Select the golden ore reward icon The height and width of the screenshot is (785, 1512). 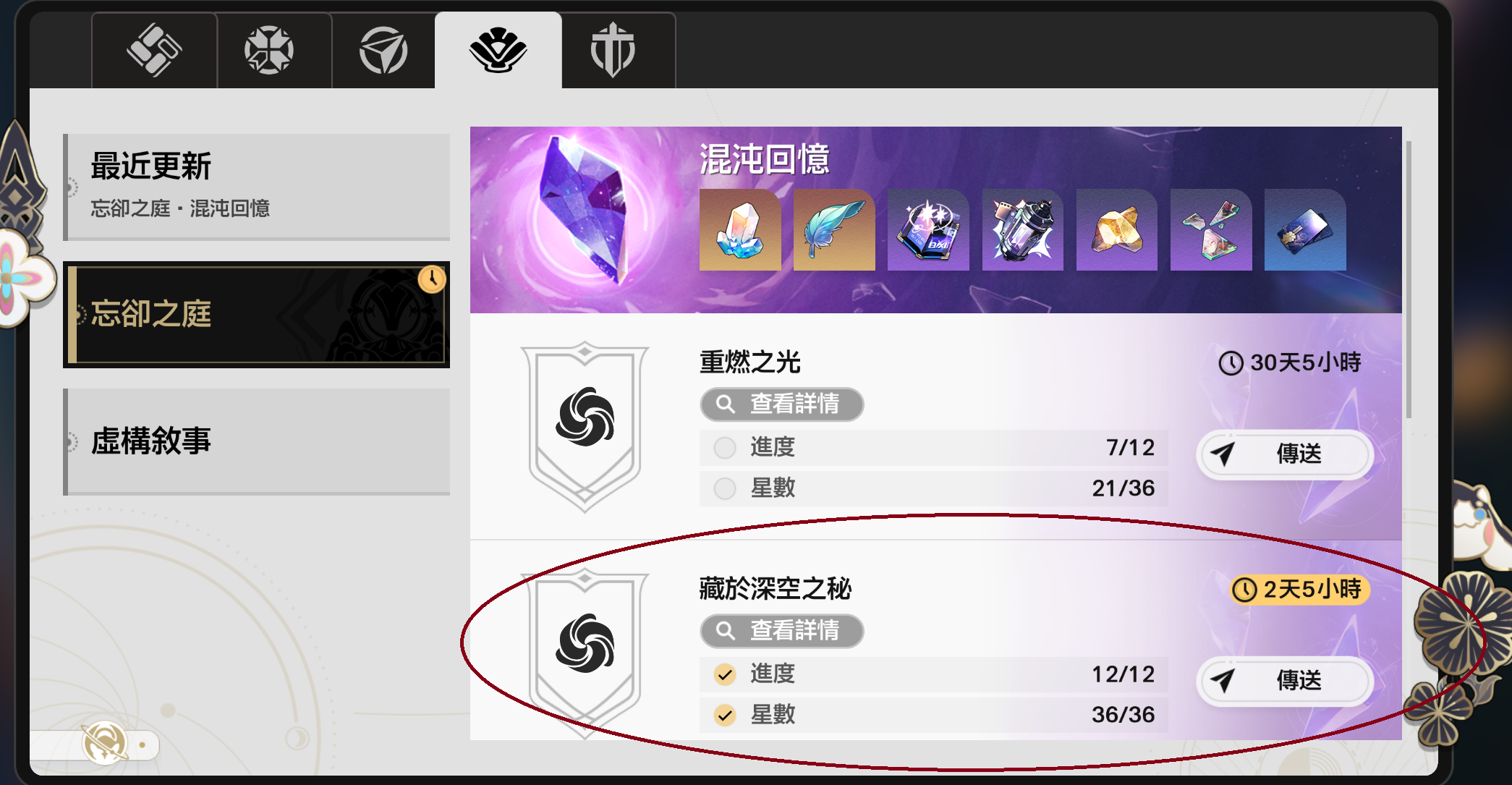[1117, 230]
